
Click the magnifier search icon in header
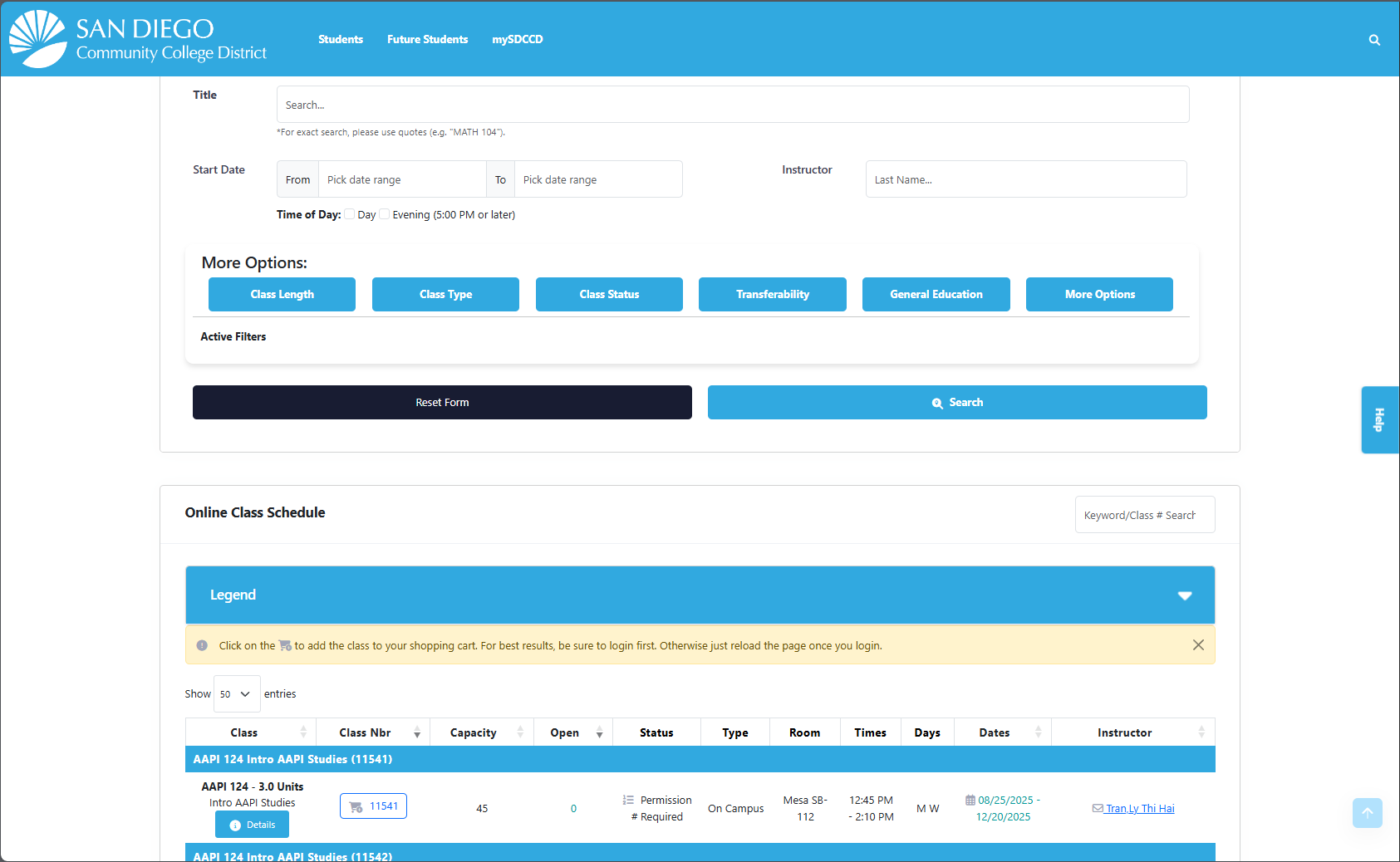tap(1374, 40)
